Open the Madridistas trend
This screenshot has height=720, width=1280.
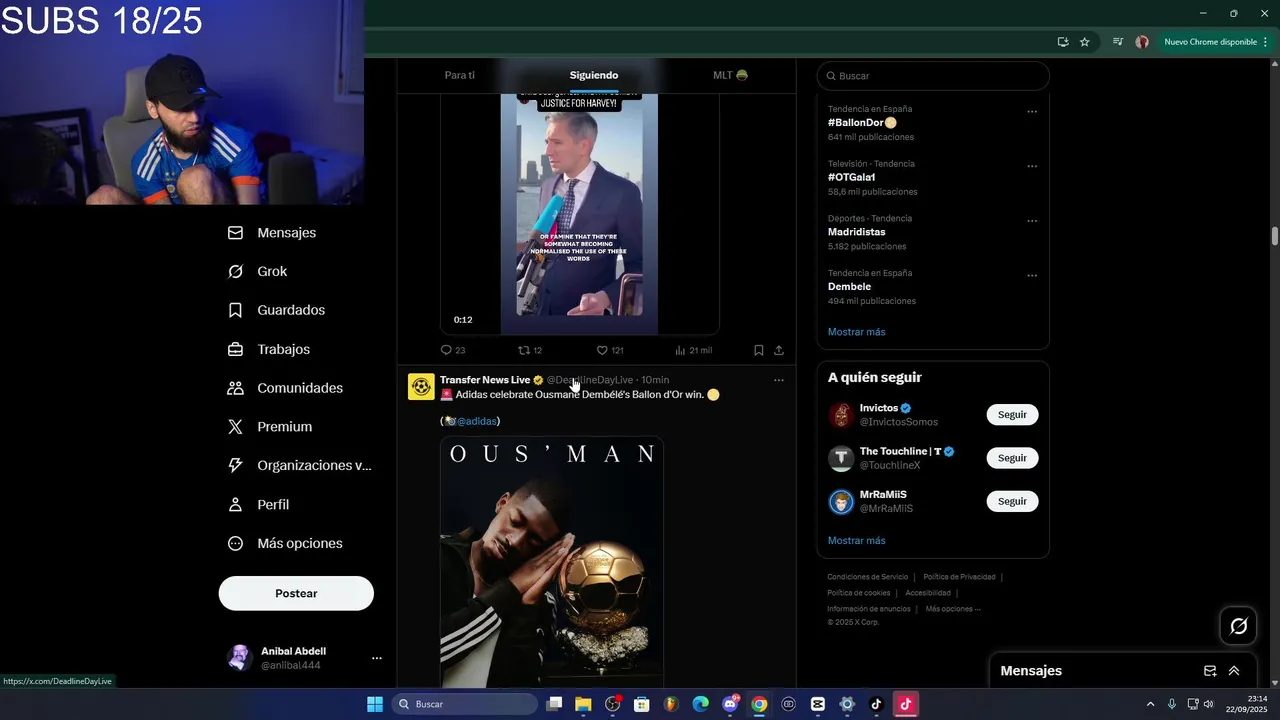856,232
